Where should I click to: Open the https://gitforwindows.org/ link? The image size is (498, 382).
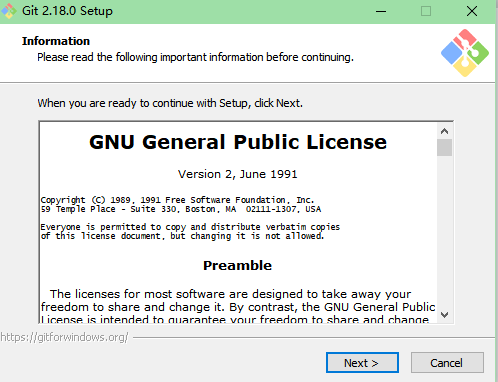64,337
